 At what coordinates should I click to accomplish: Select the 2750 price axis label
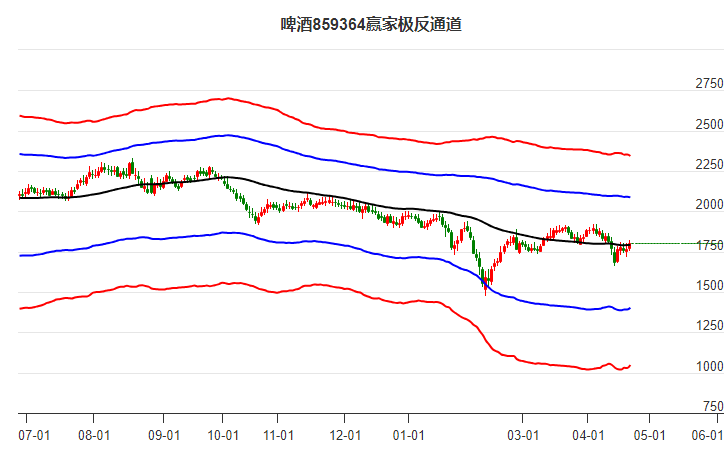pyautogui.click(x=709, y=84)
